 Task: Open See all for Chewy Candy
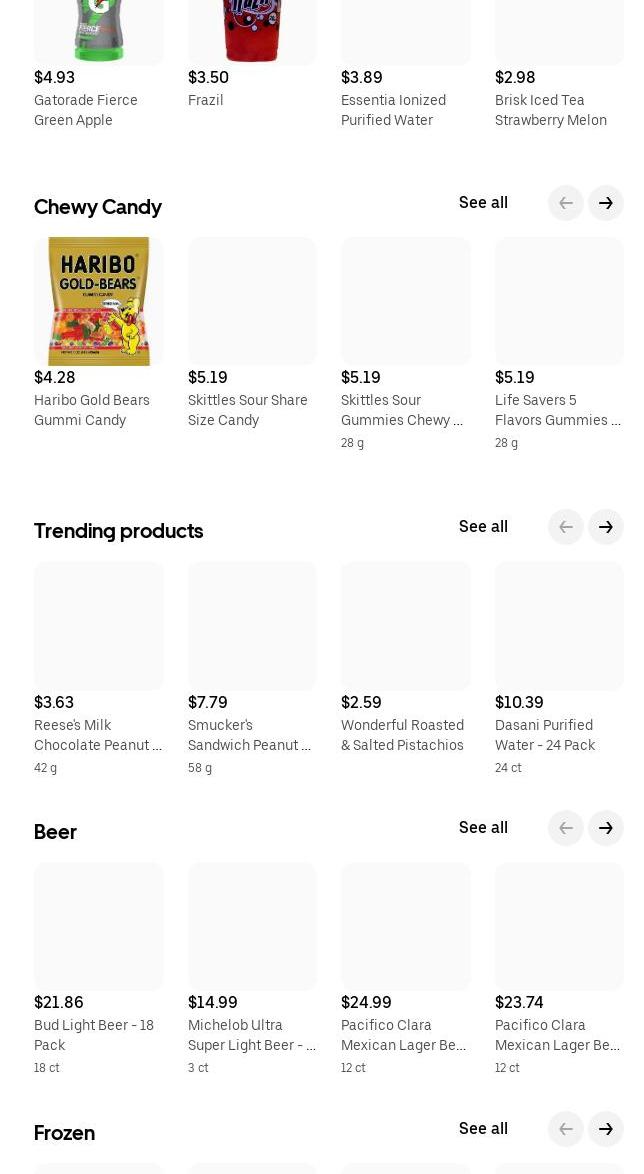(x=483, y=203)
